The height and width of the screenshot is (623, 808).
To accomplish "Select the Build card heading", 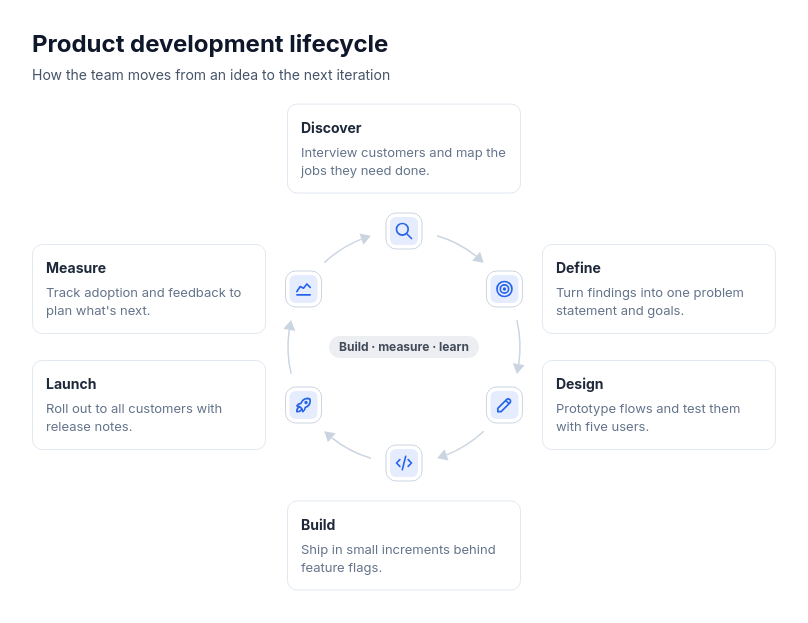I will click(x=318, y=525).
